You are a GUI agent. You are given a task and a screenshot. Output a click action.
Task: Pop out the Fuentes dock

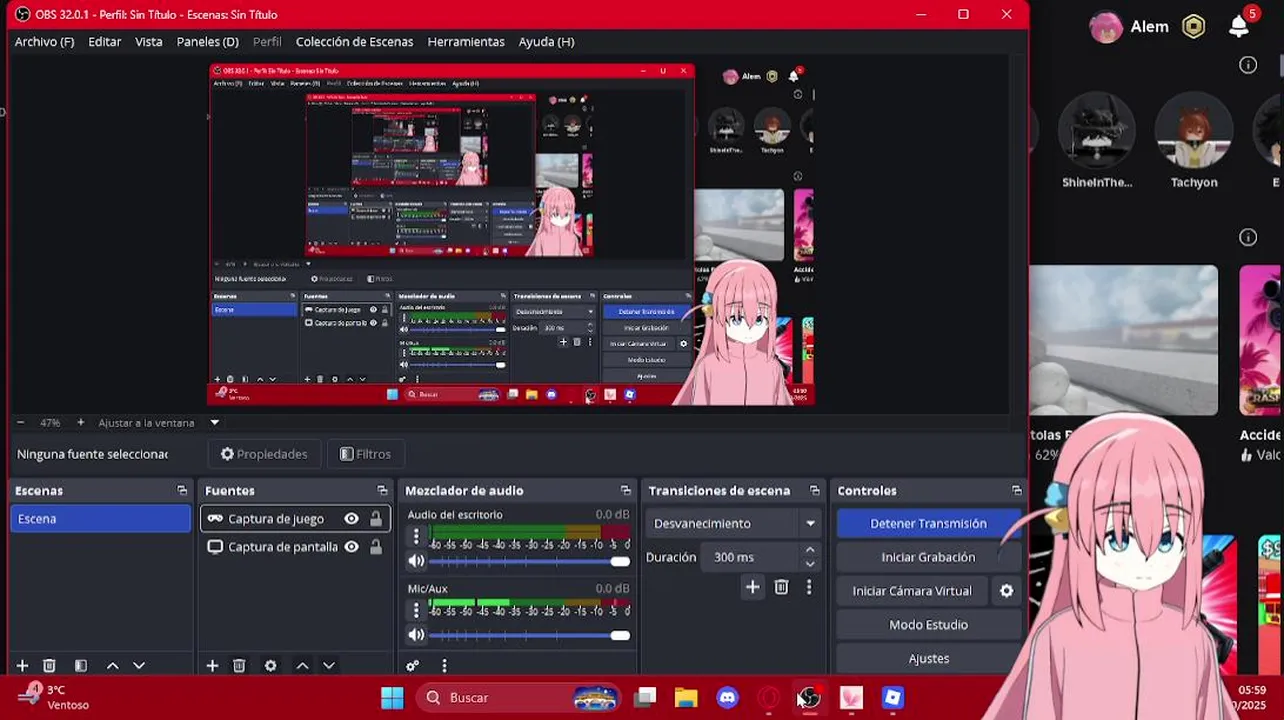coord(382,491)
